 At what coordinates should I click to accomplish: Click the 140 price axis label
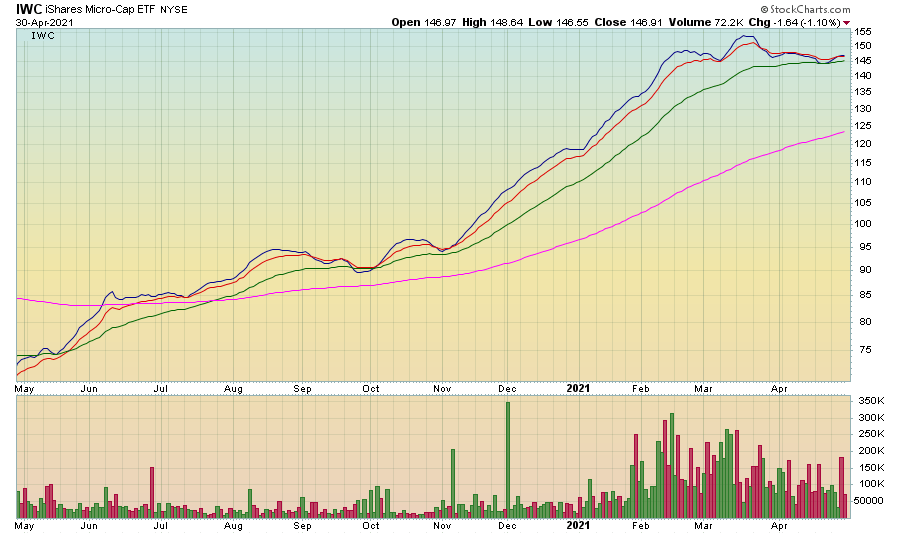click(x=863, y=76)
